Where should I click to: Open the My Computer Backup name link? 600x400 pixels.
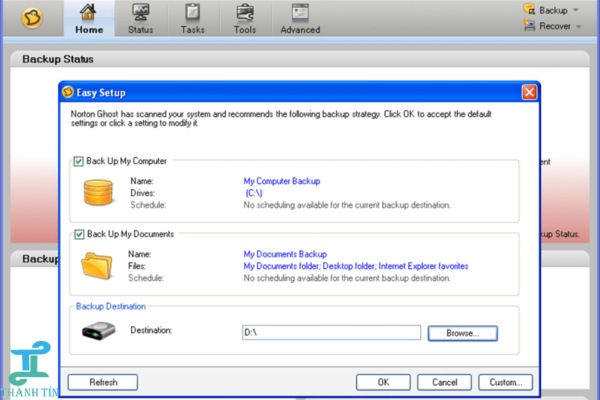[282, 181]
